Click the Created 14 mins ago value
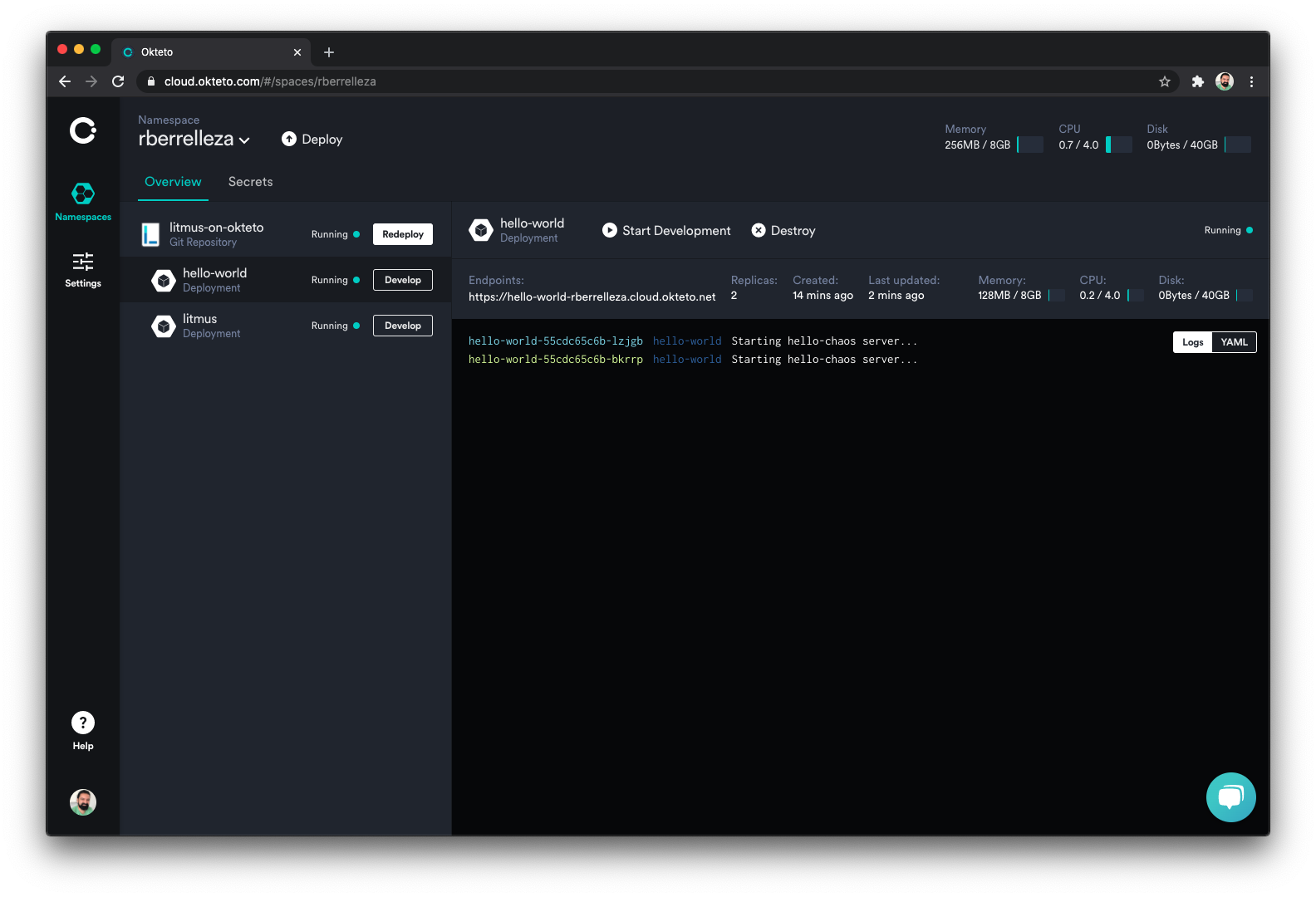This screenshot has height=897, width=1316. (822, 296)
